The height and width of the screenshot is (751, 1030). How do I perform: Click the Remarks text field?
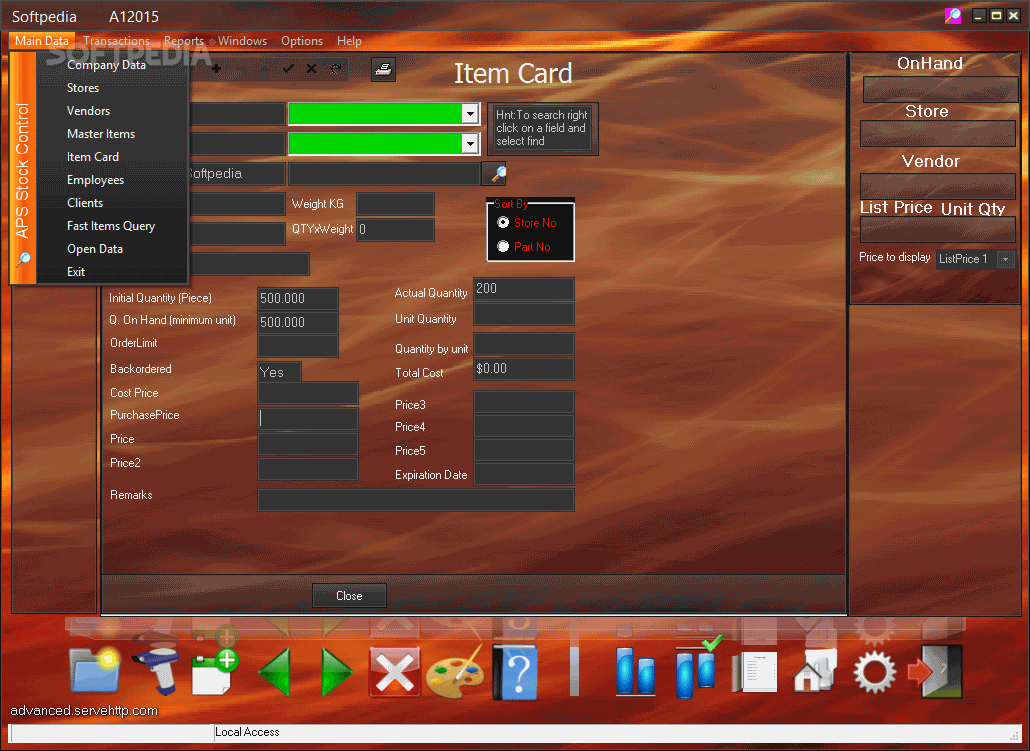click(x=416, y=499)
